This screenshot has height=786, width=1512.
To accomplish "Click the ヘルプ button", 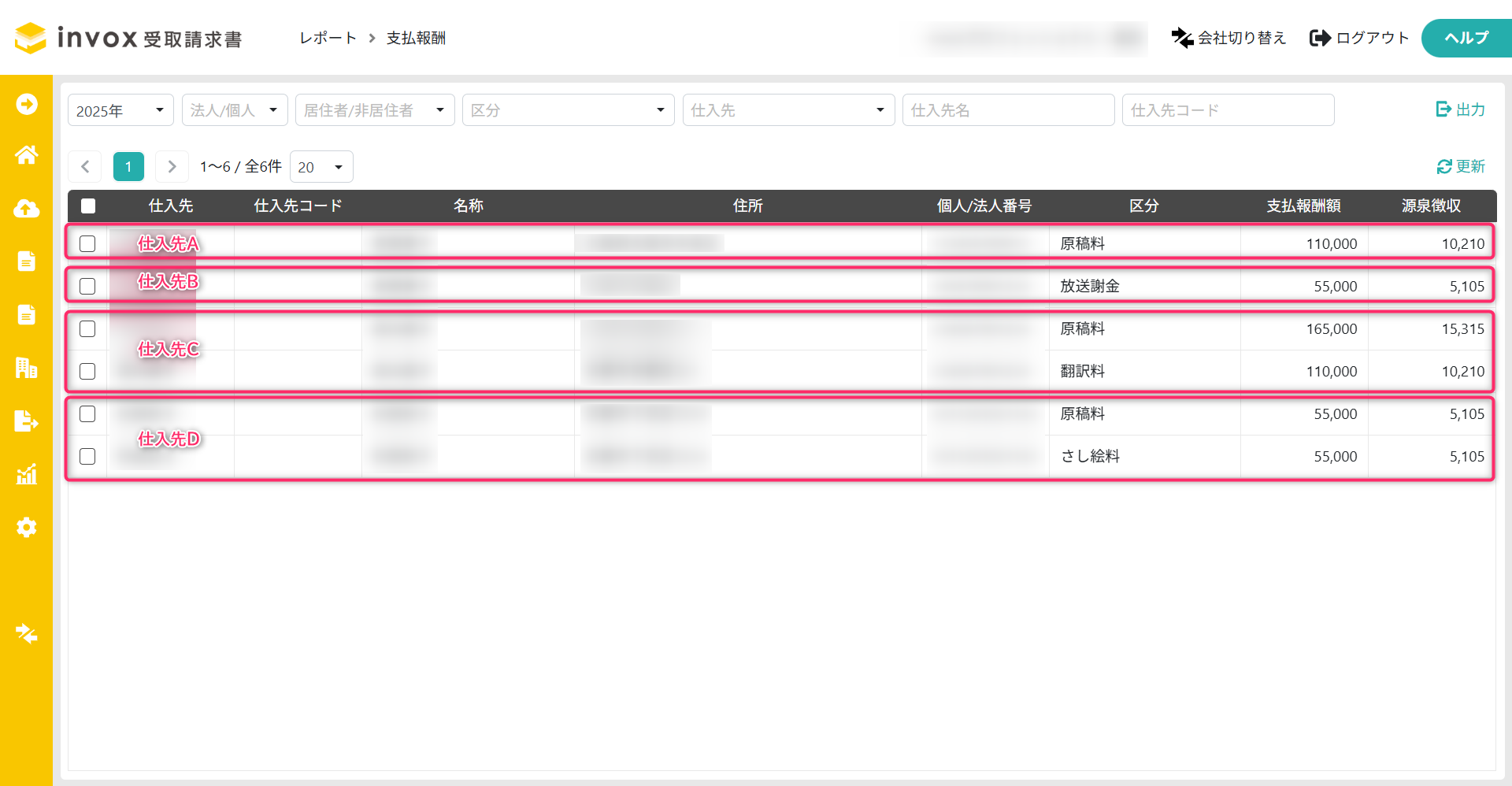I will click(1466, 38).
